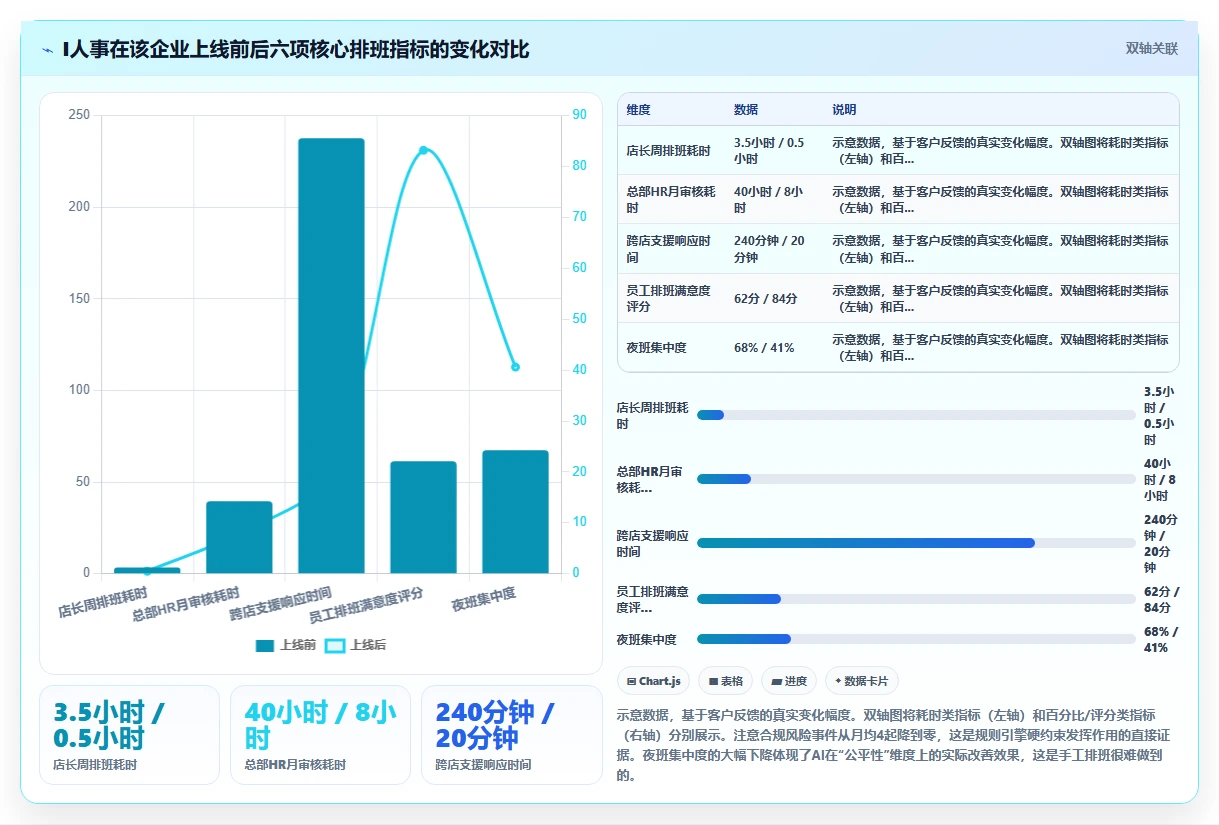This screenshot has height=825, width=1219.
Task: Select the 表格 chip
Action: click(x=726, y=681)
